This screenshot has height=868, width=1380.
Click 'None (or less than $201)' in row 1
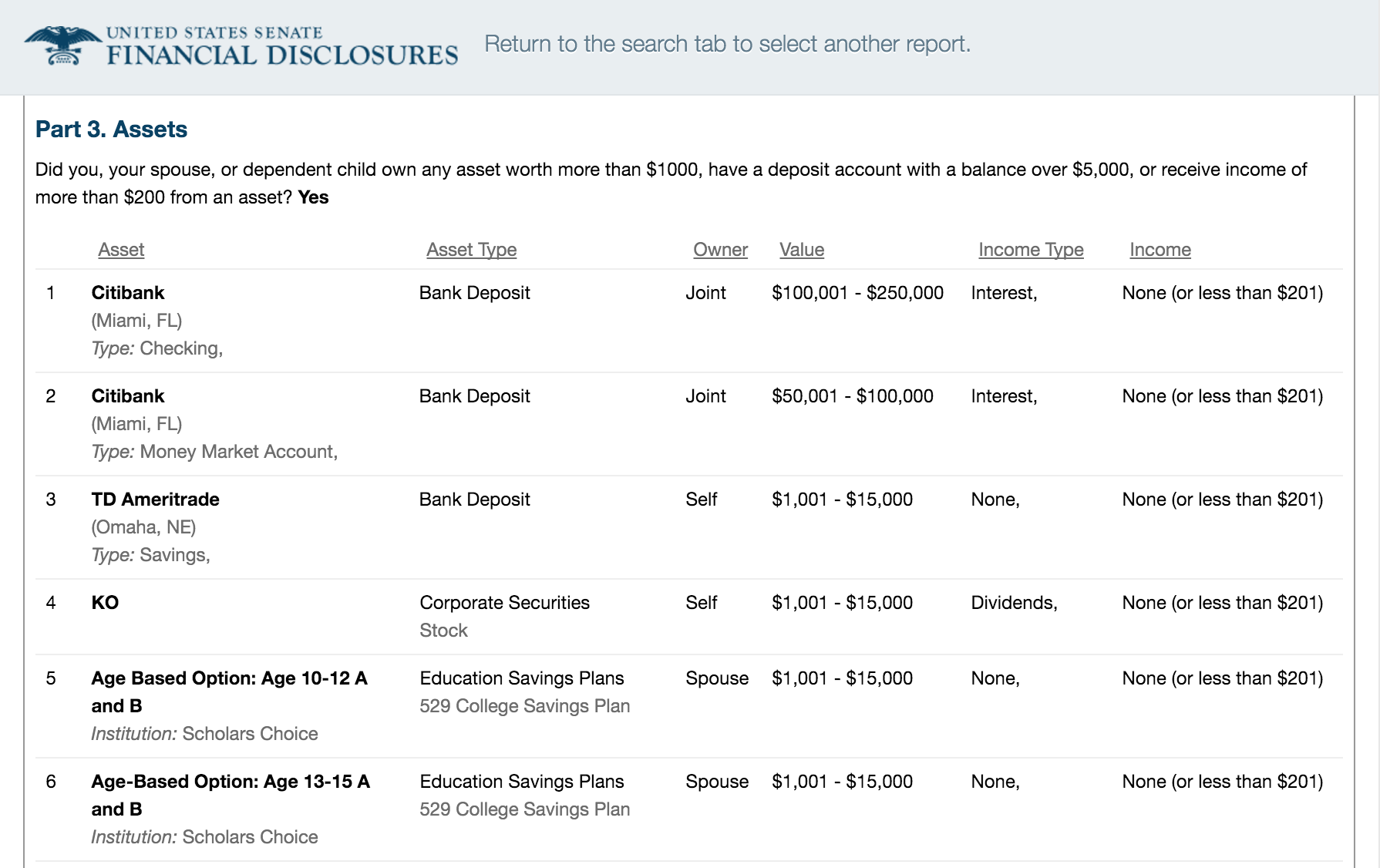click(1222, 293)
